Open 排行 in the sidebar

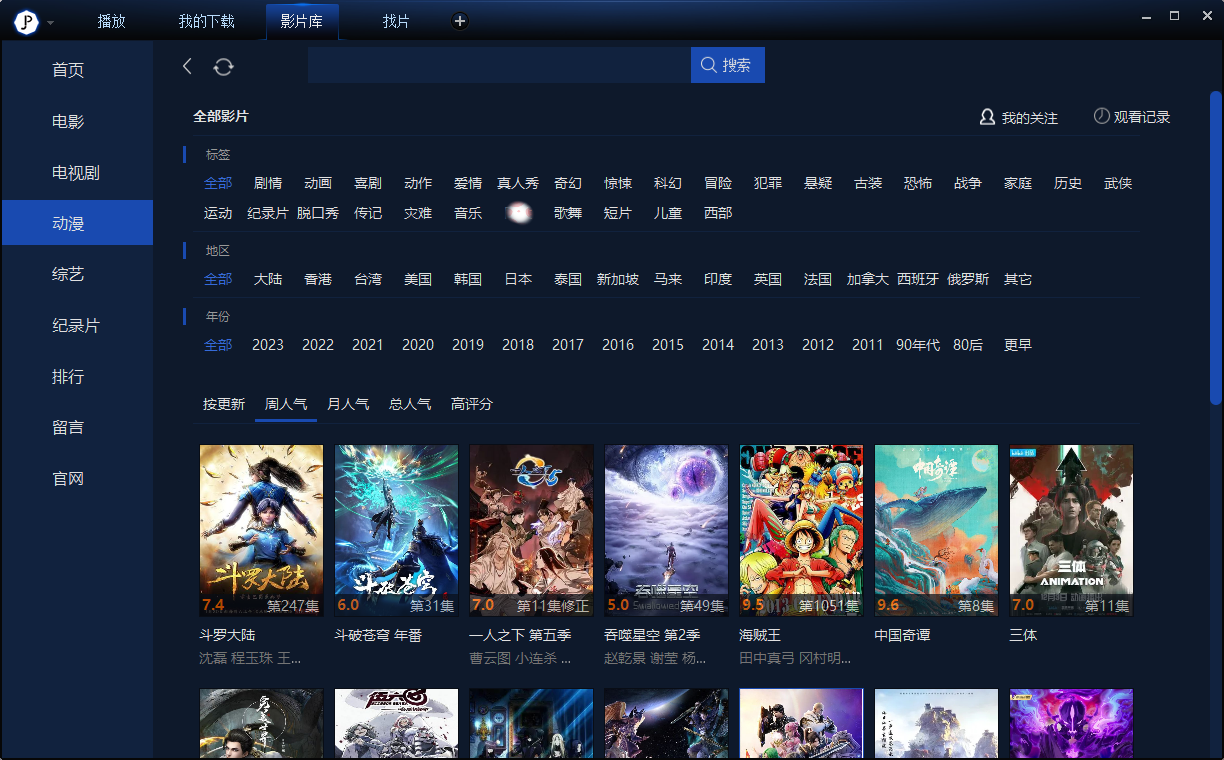click(x=68, y=377)
